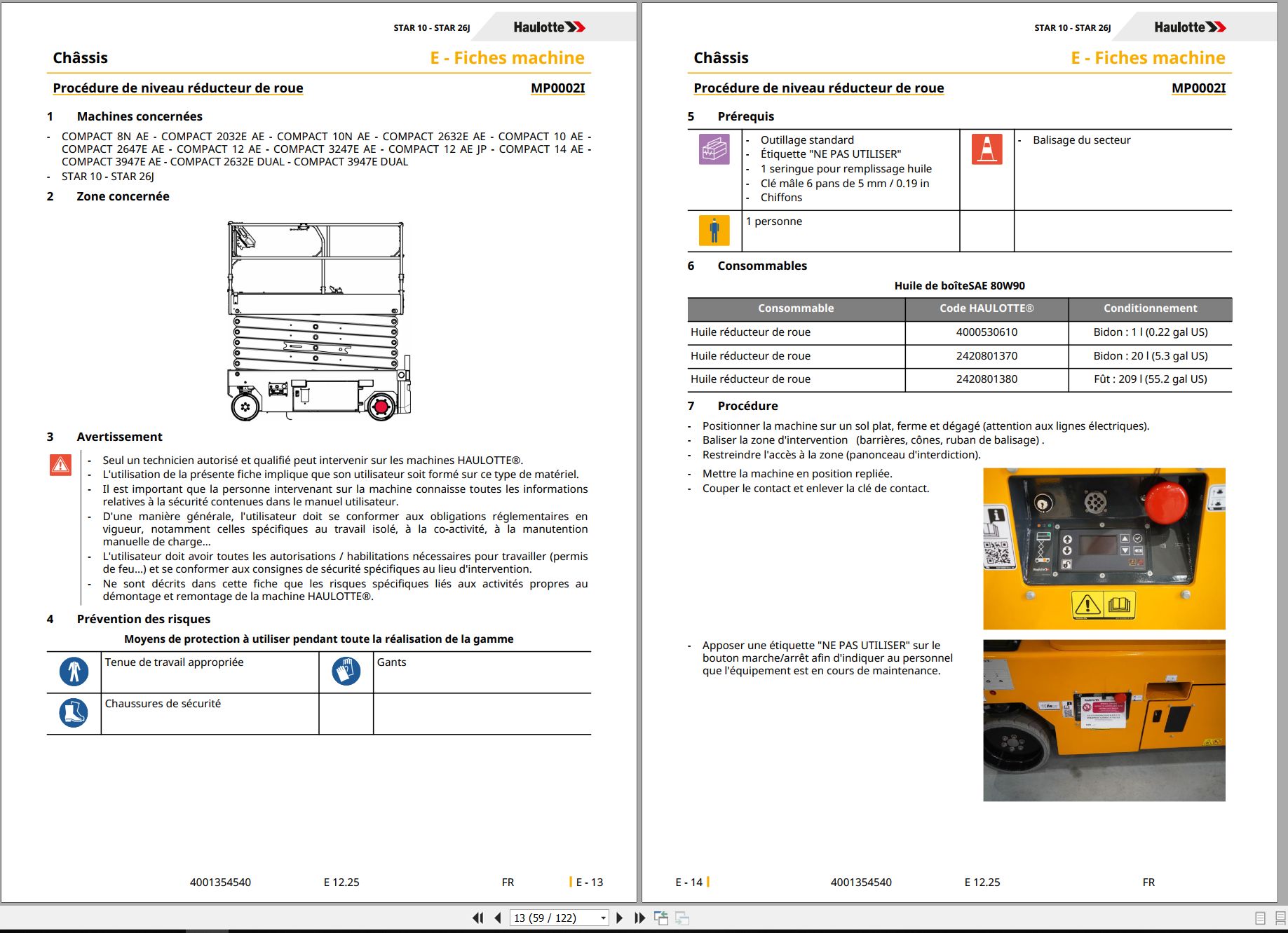The width and height of the screenshot is (1288, 933).
Task: Click 'Bidon : 20 l (5.3 gal US)' cell
Action: 1151,356
